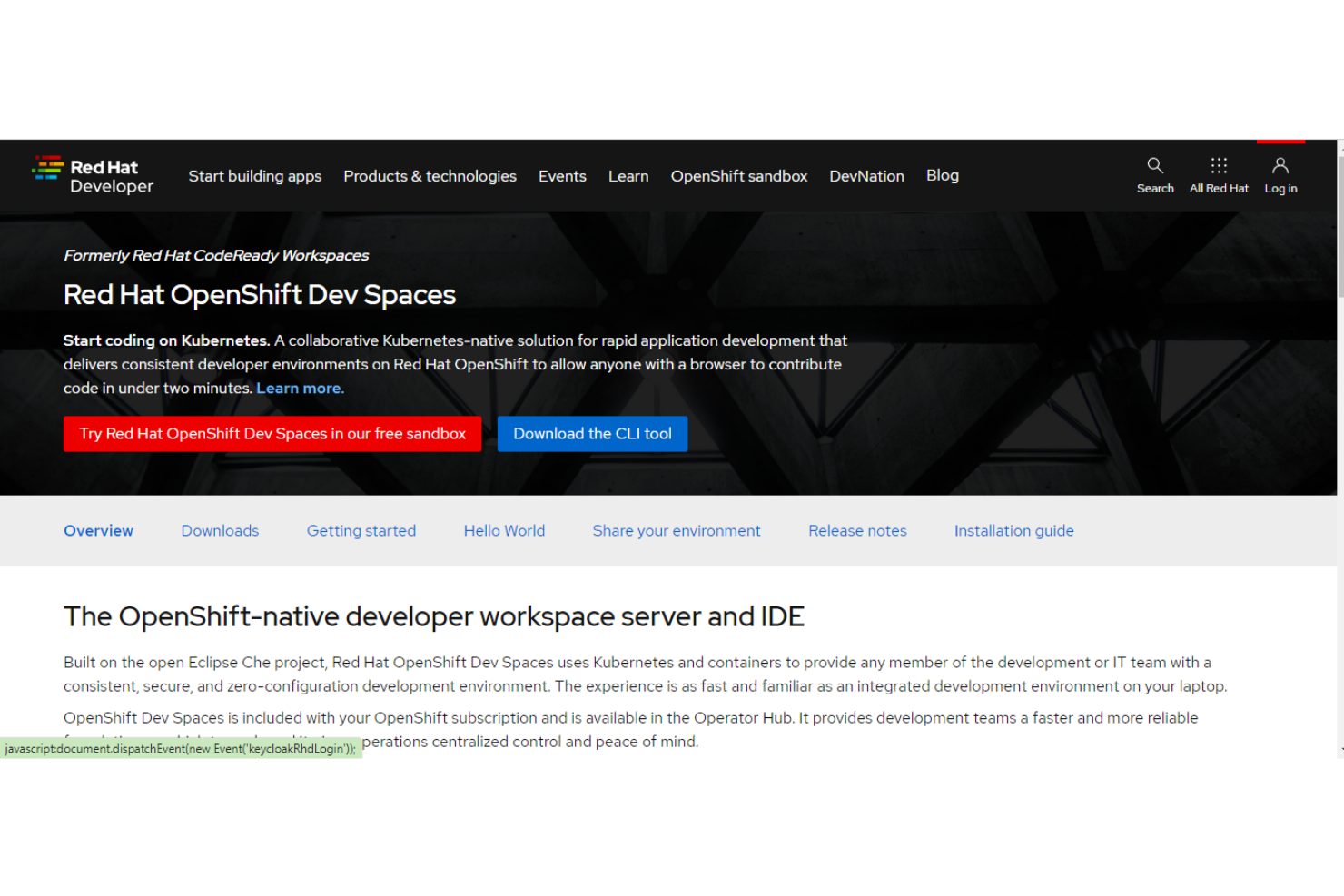The width and height of the screenshot is (1344, 896).
Task: Click the Red Hat Developer logo
Action: [93, 175]
